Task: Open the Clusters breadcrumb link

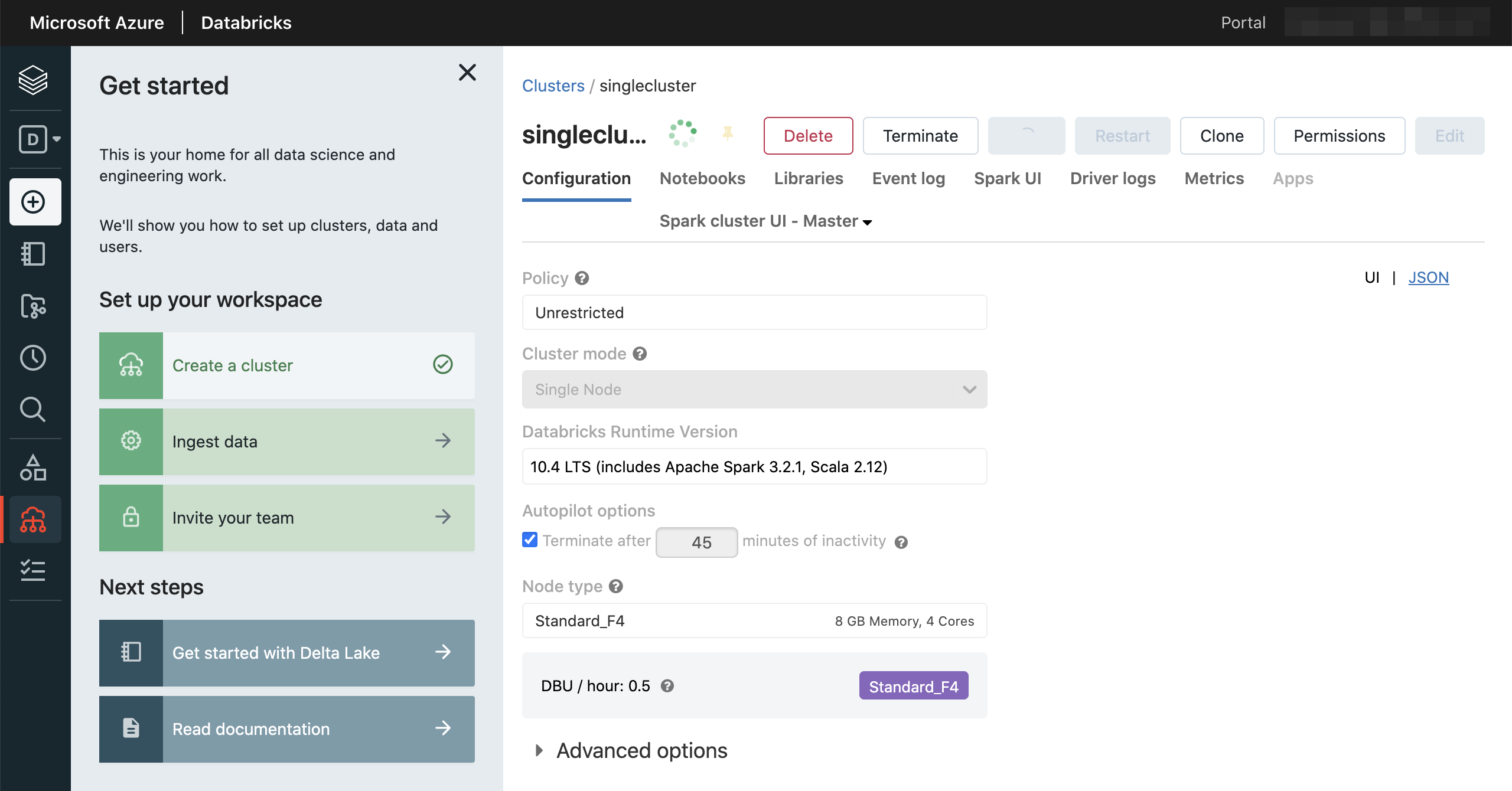Action: 553,86
